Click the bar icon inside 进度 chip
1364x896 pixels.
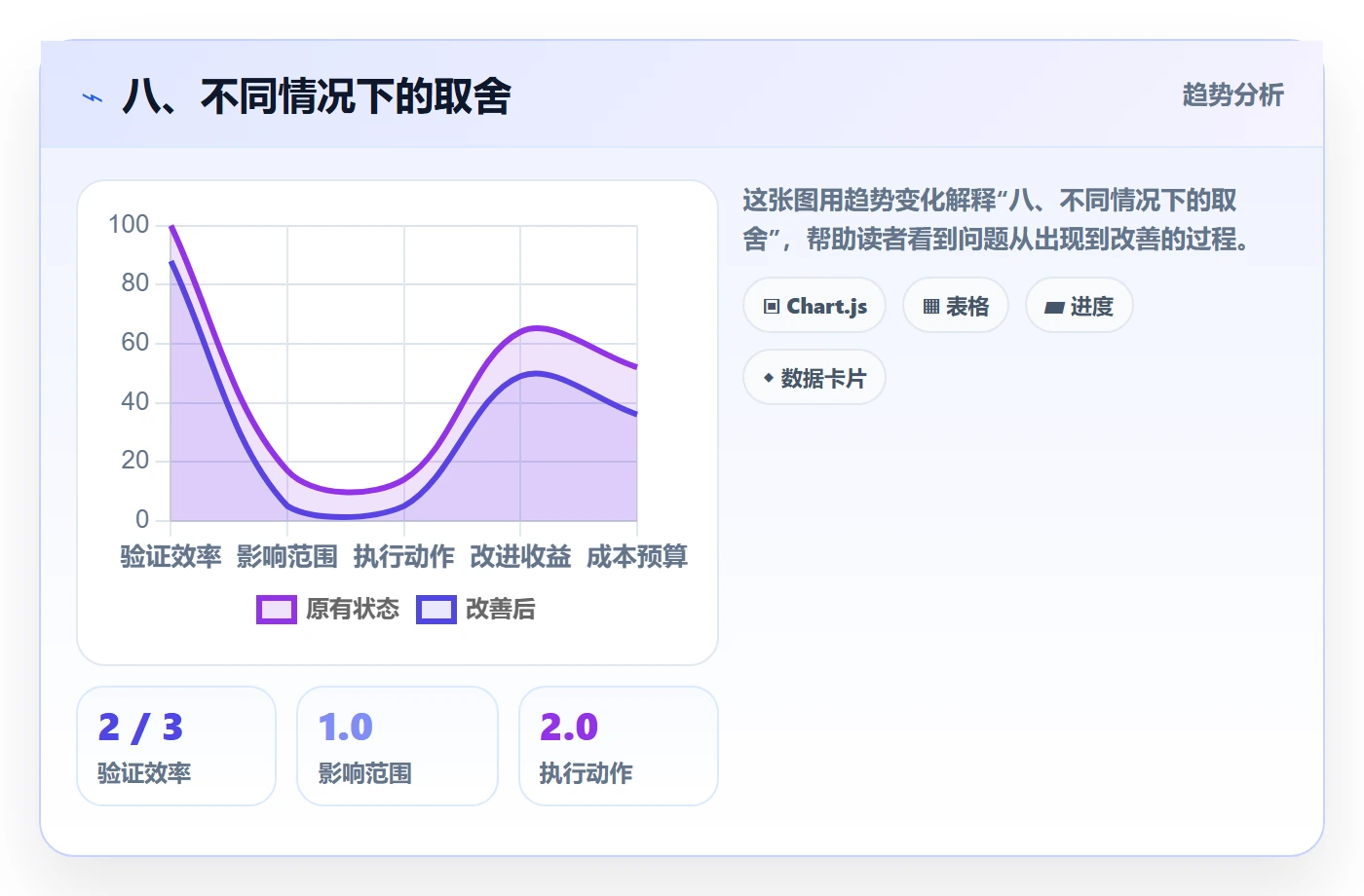[1054, 308]
